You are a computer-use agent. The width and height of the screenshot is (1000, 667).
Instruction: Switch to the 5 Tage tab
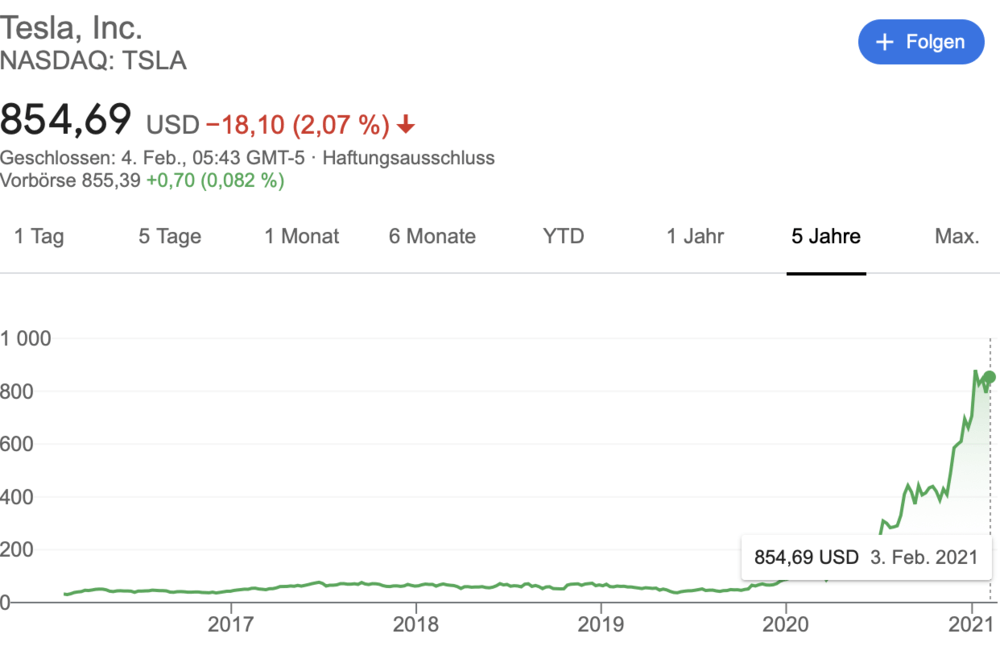pos(170,237)
